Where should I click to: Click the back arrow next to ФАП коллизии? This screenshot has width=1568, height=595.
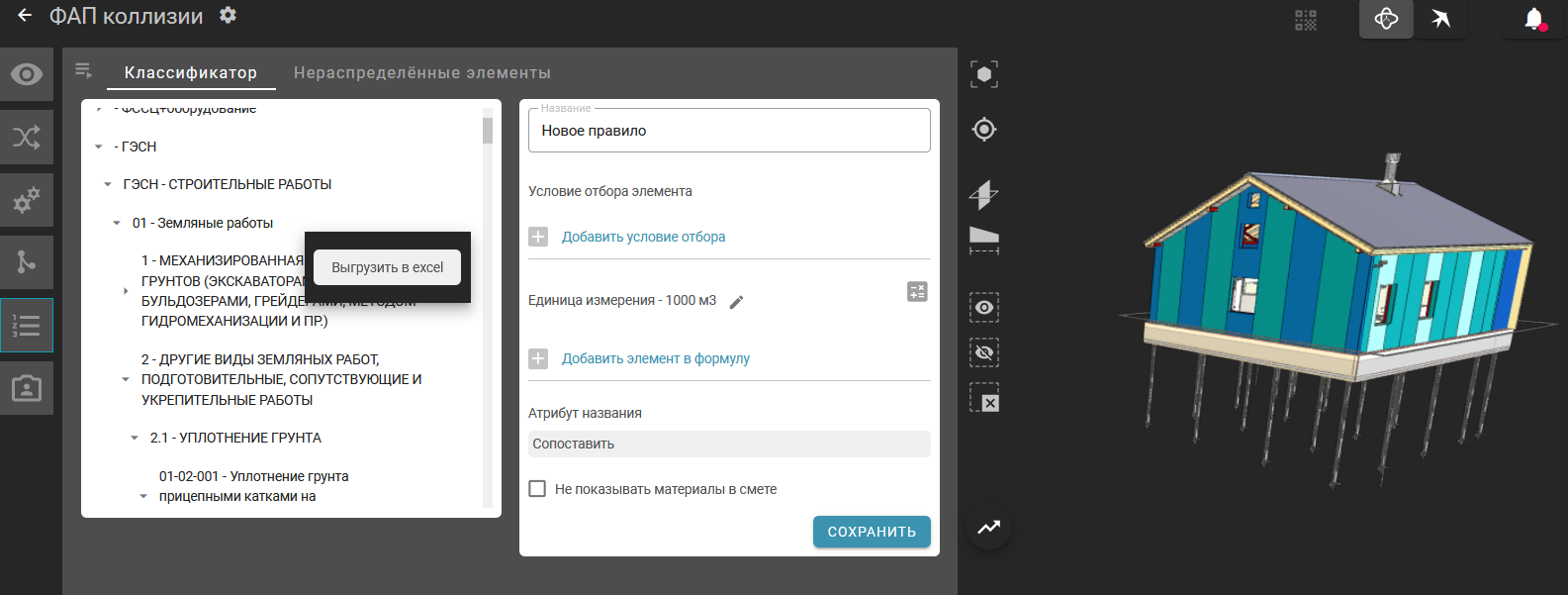[25, 16]
